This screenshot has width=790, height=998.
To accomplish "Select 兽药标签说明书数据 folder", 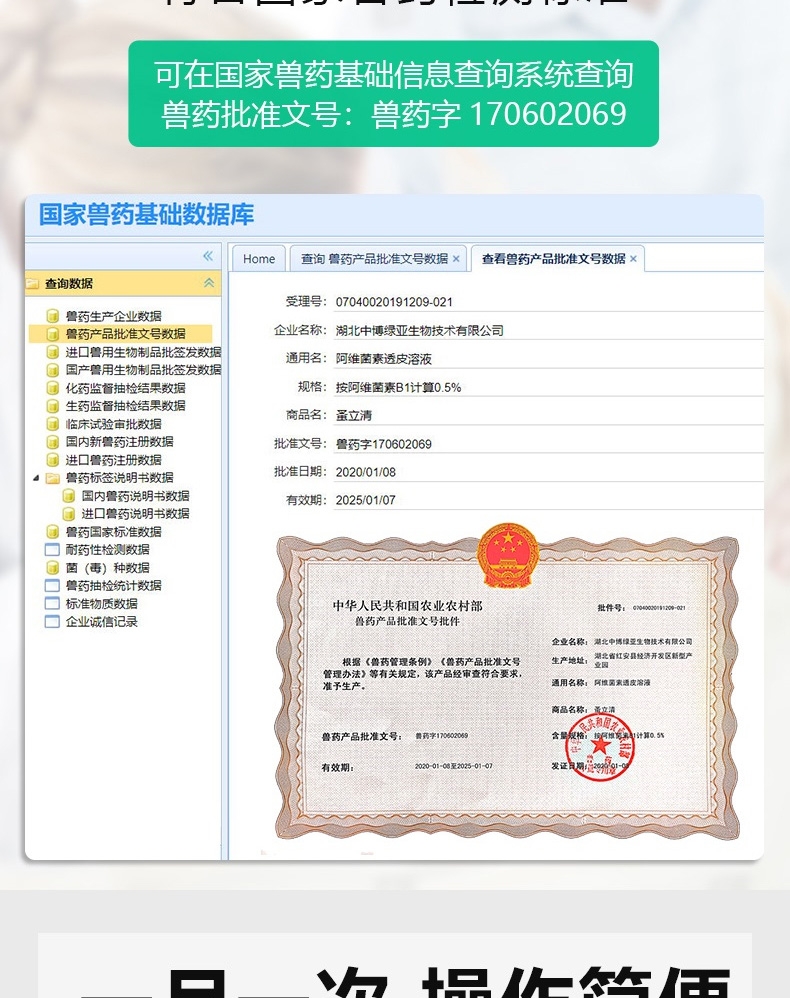I will [119, 477].
